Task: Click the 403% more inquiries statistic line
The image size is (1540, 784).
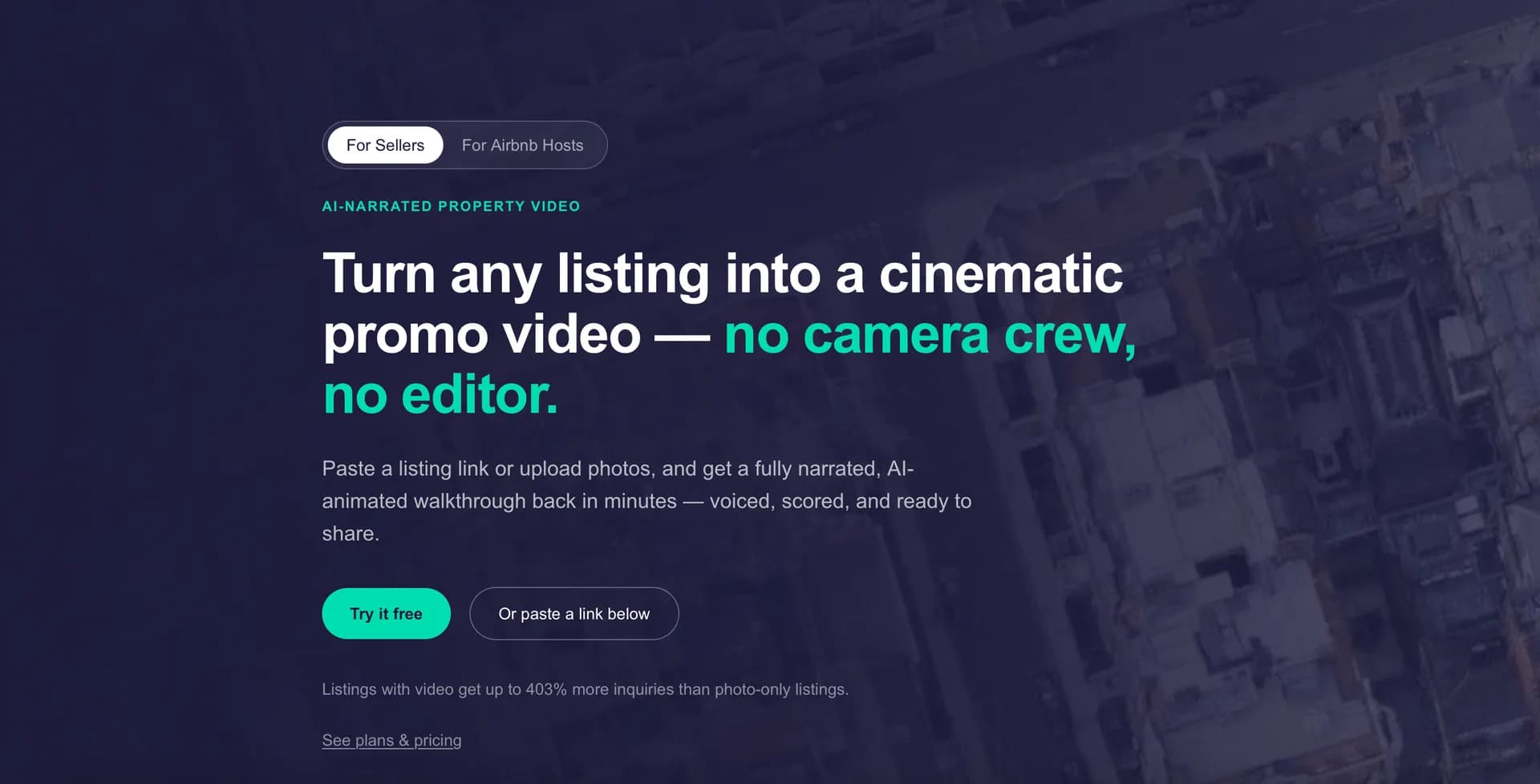Action: (585, 689)
